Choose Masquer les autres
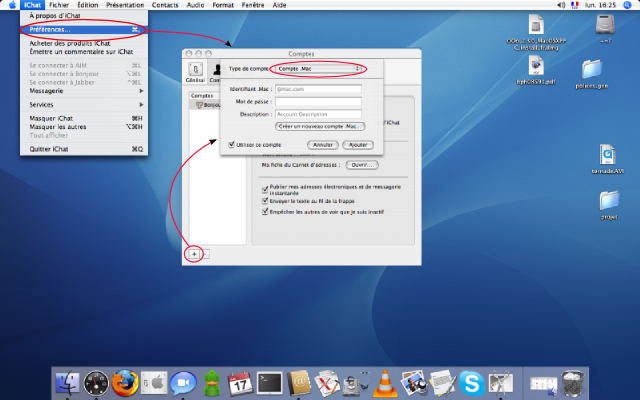Screen dimensions: 640x400 coord(84,127)
